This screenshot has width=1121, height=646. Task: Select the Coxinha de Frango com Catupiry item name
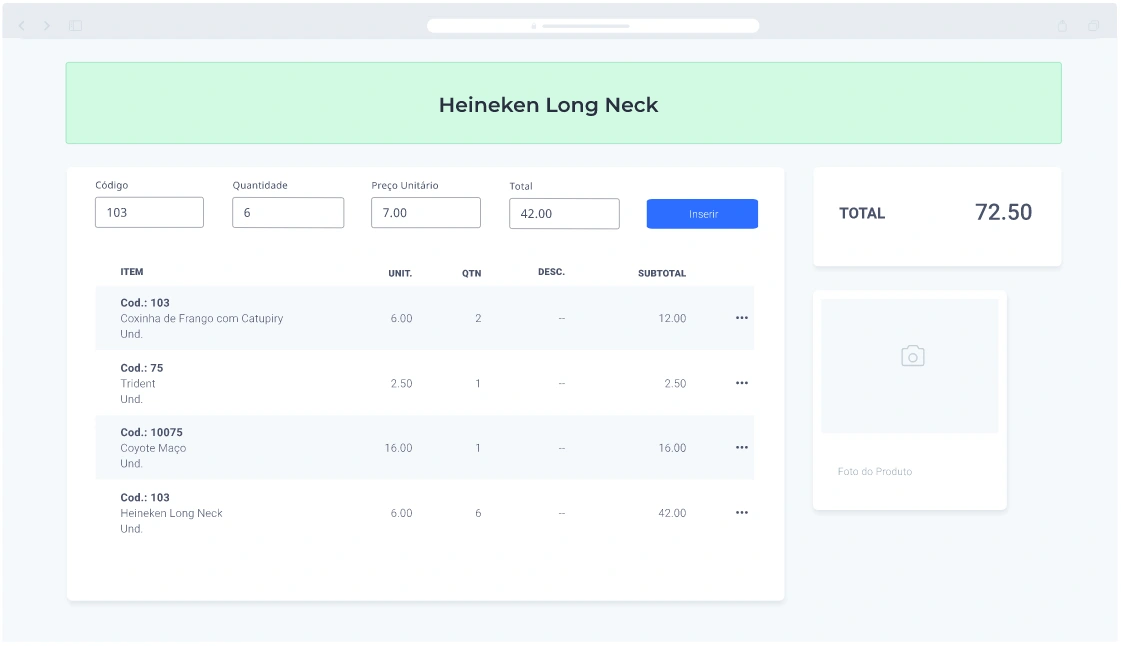(201, 318)
